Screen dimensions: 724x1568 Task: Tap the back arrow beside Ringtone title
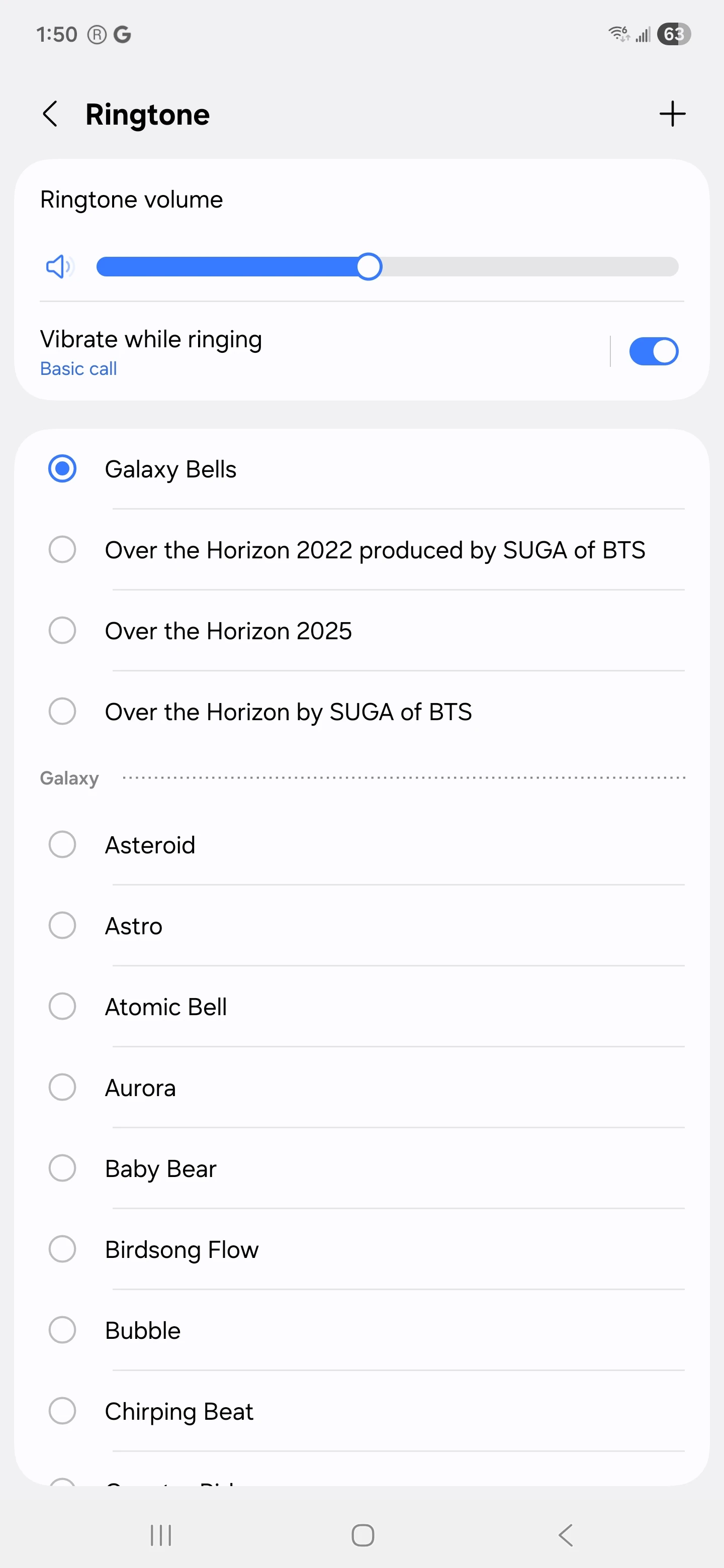50,114
